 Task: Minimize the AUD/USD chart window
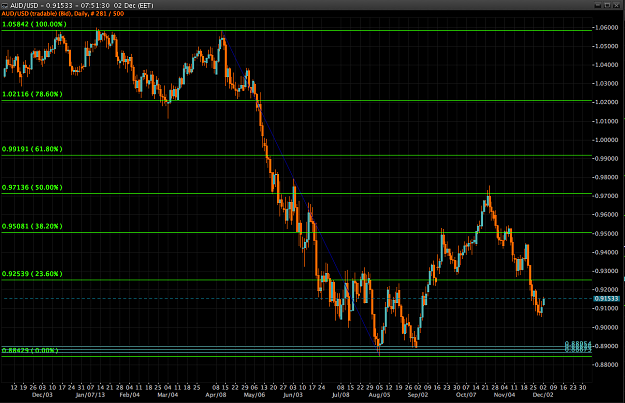pyautogui.click(x=597, y=5)
